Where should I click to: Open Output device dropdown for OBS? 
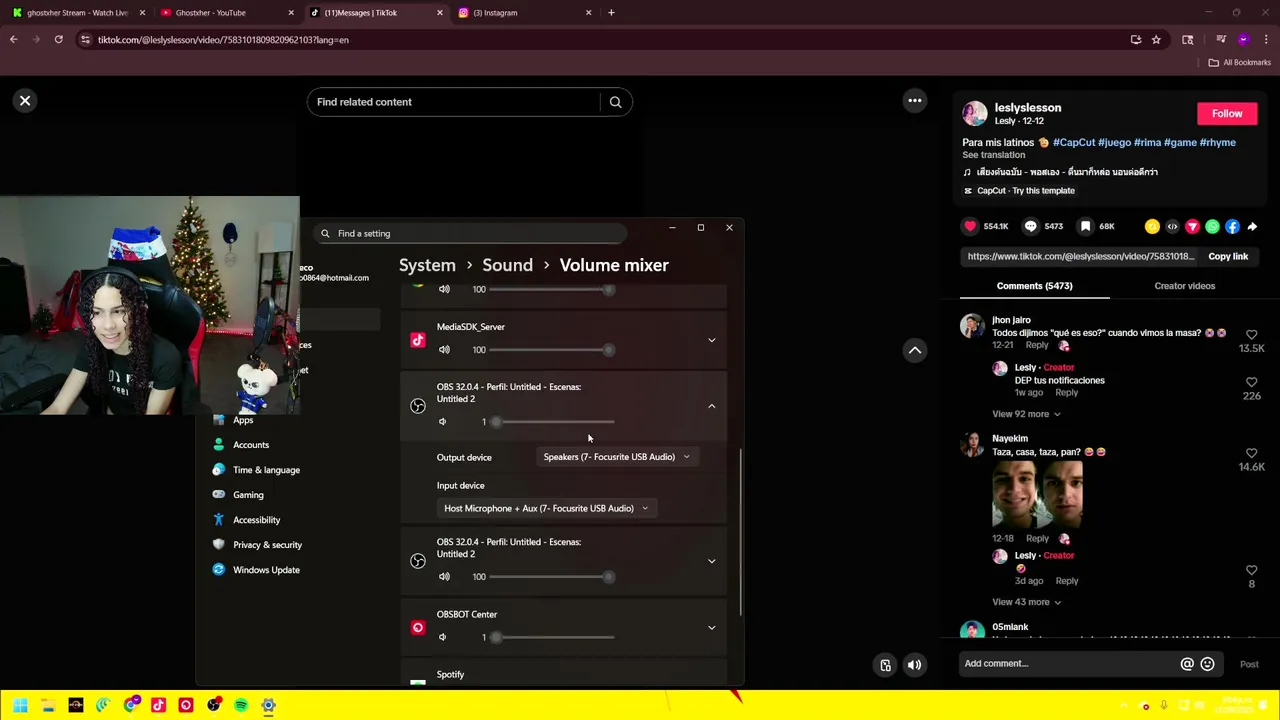[616, 457]
